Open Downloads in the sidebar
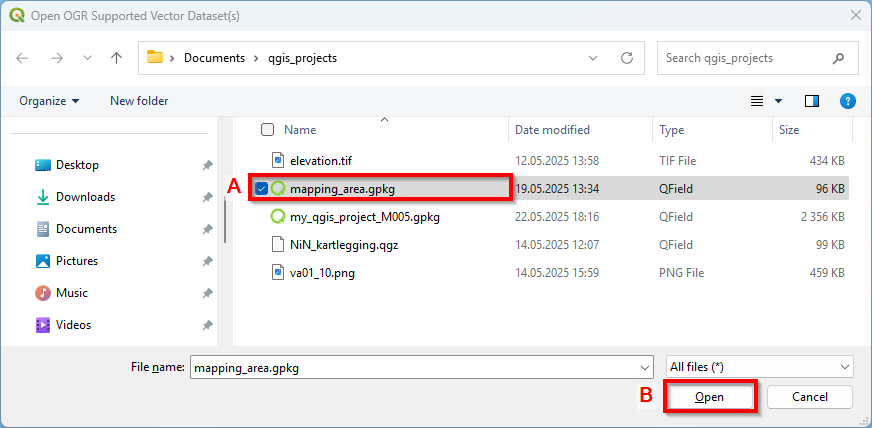This screenshot has width=872, height=428. (85, 197)
